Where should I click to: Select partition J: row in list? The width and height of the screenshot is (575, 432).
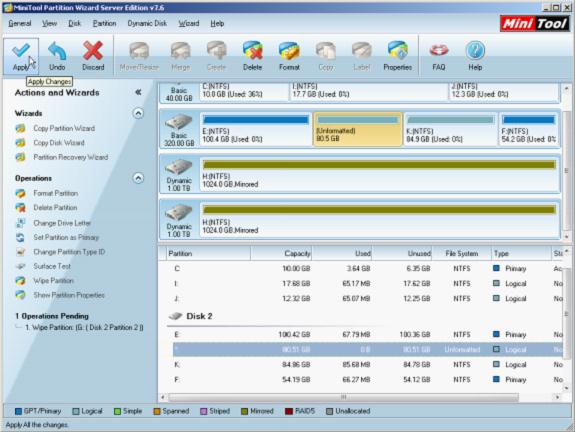(367, 299)
